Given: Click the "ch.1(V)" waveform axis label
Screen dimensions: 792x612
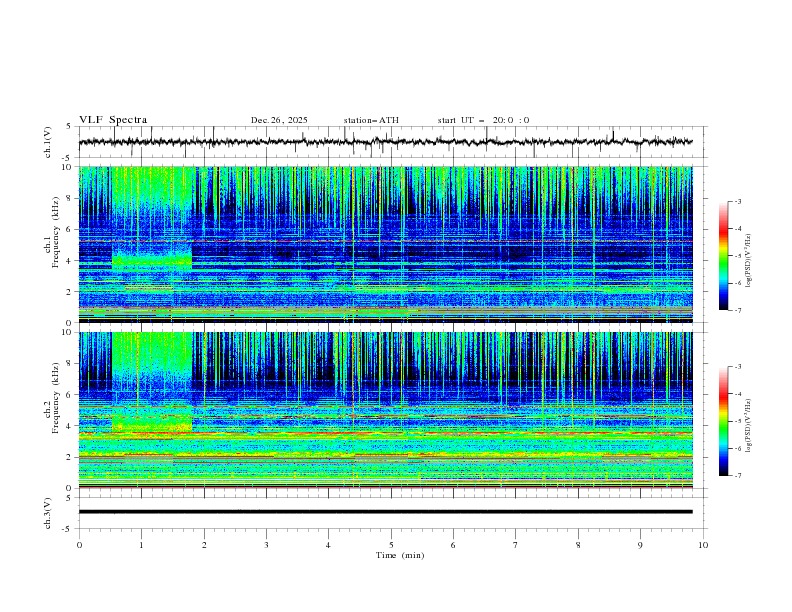Looking at the screenshot, I should (48, 142).
